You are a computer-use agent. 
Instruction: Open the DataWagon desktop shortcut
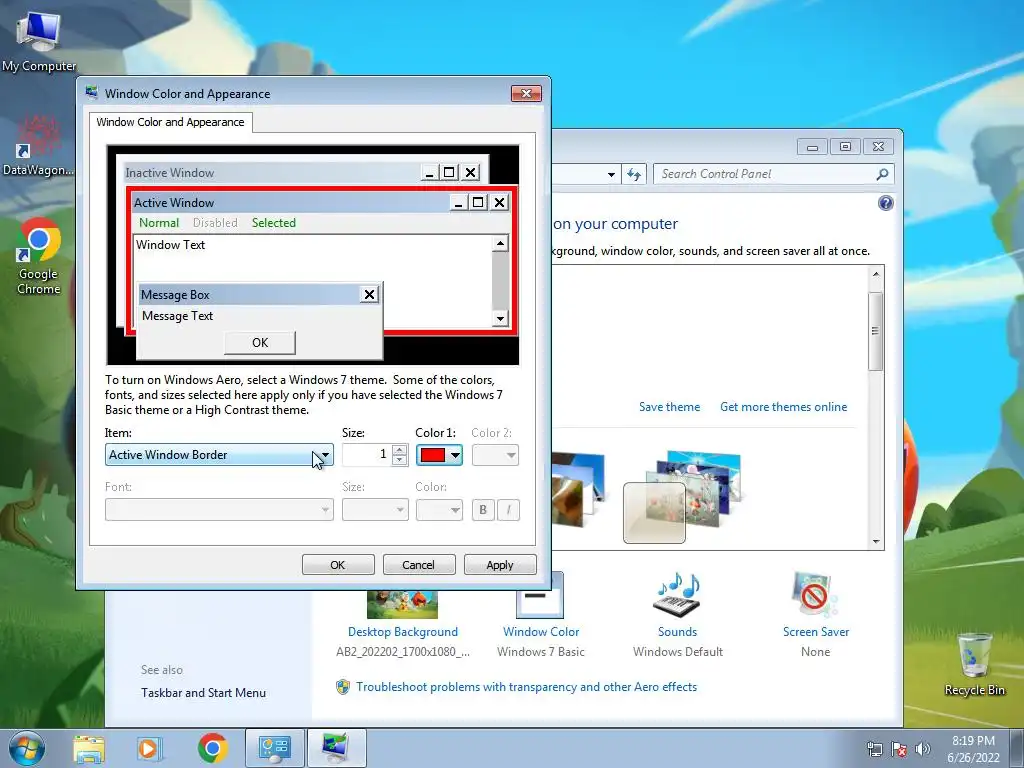(38, 145)
